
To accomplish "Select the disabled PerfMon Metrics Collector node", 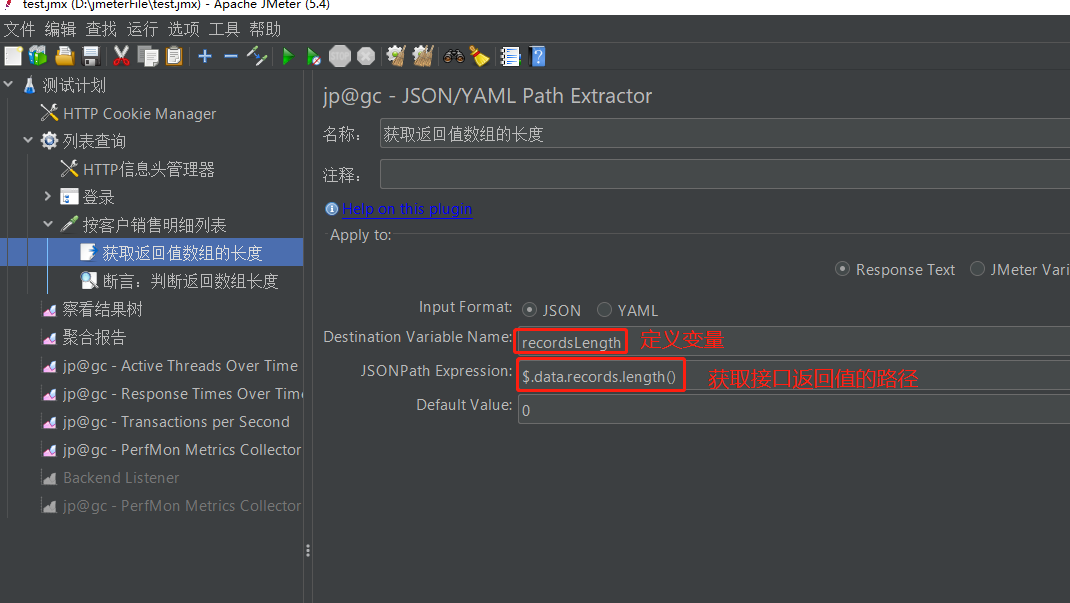I will [182, 505].
